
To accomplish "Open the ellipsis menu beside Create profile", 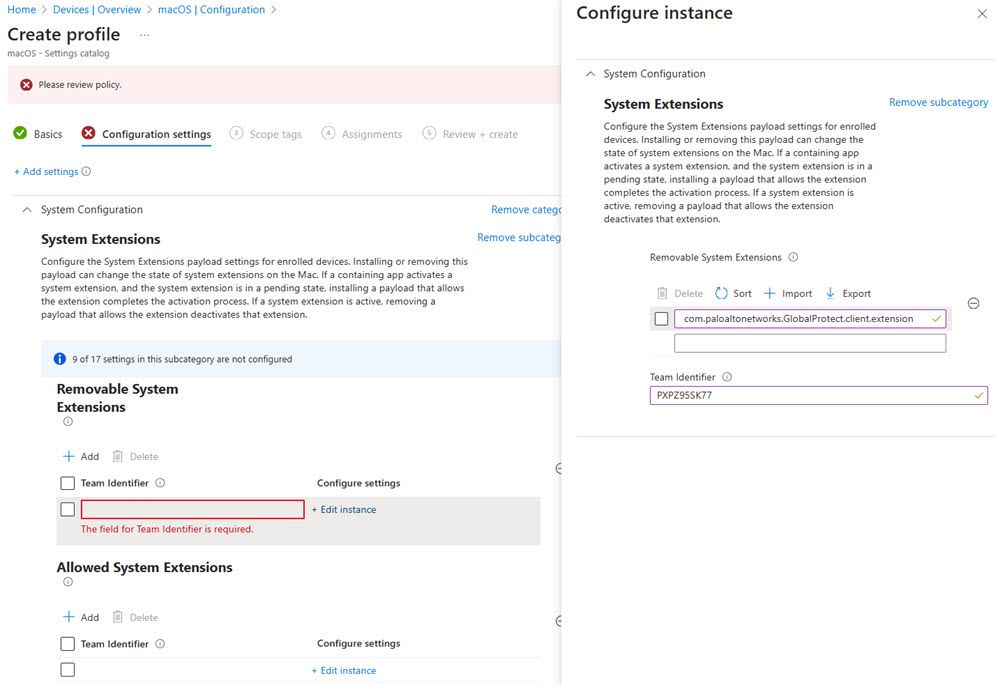I will pos(144,35).
